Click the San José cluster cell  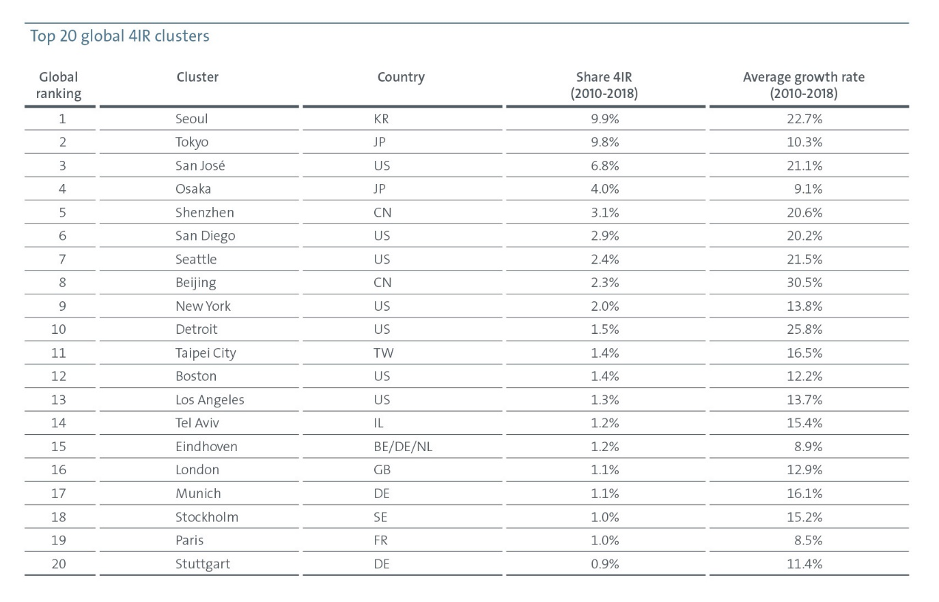pos(199,165)
